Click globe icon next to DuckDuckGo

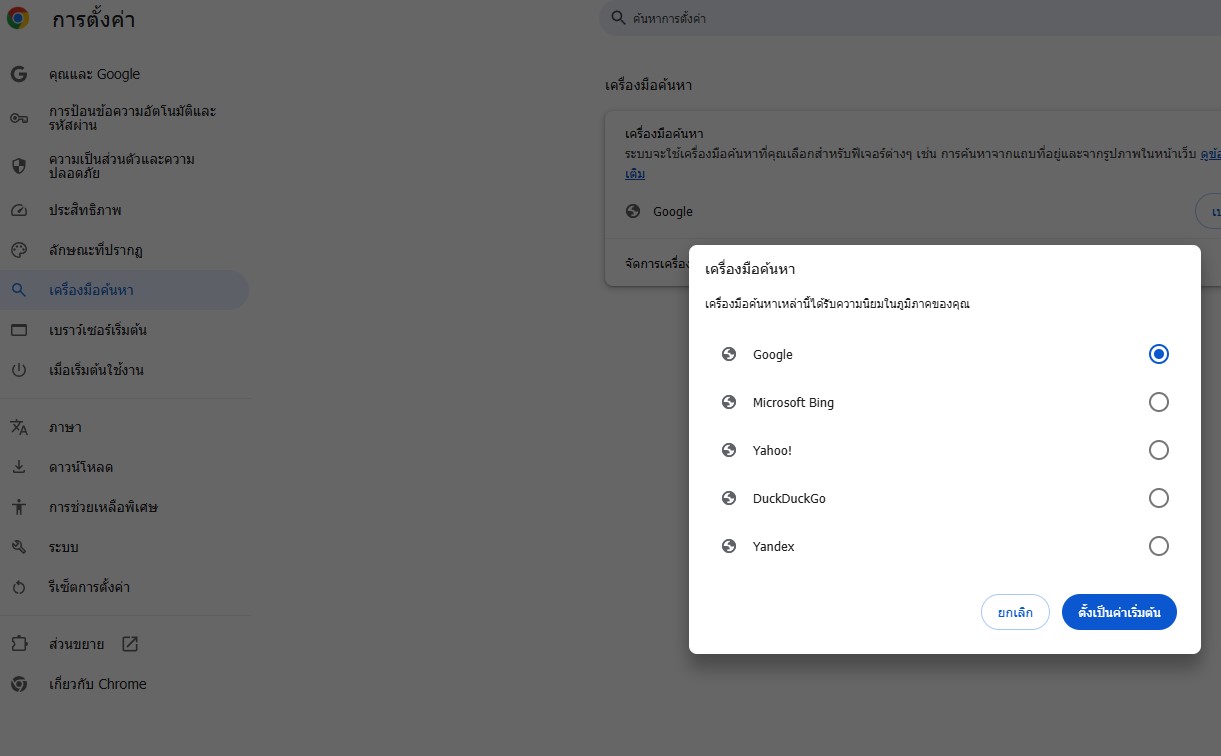729,498
